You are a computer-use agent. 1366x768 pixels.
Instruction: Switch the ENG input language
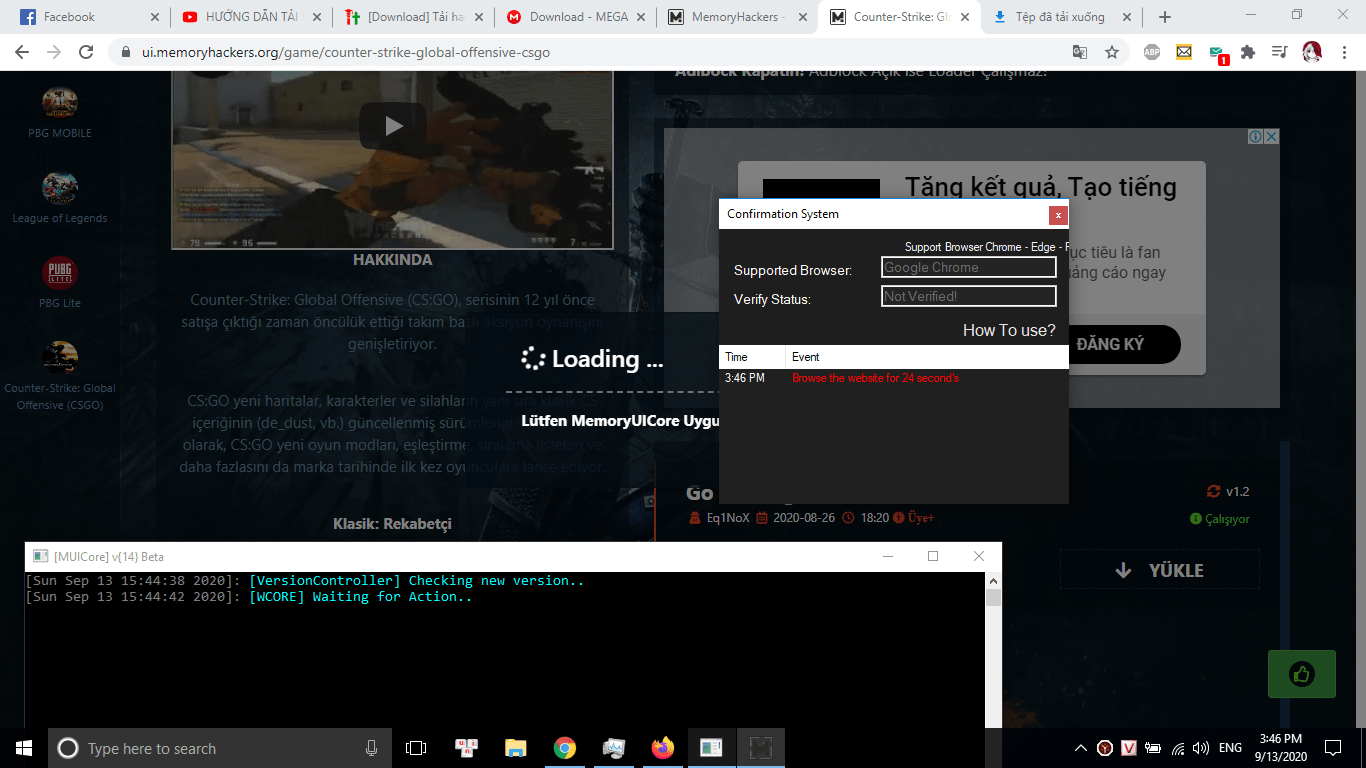click(x=1230, y=748)
